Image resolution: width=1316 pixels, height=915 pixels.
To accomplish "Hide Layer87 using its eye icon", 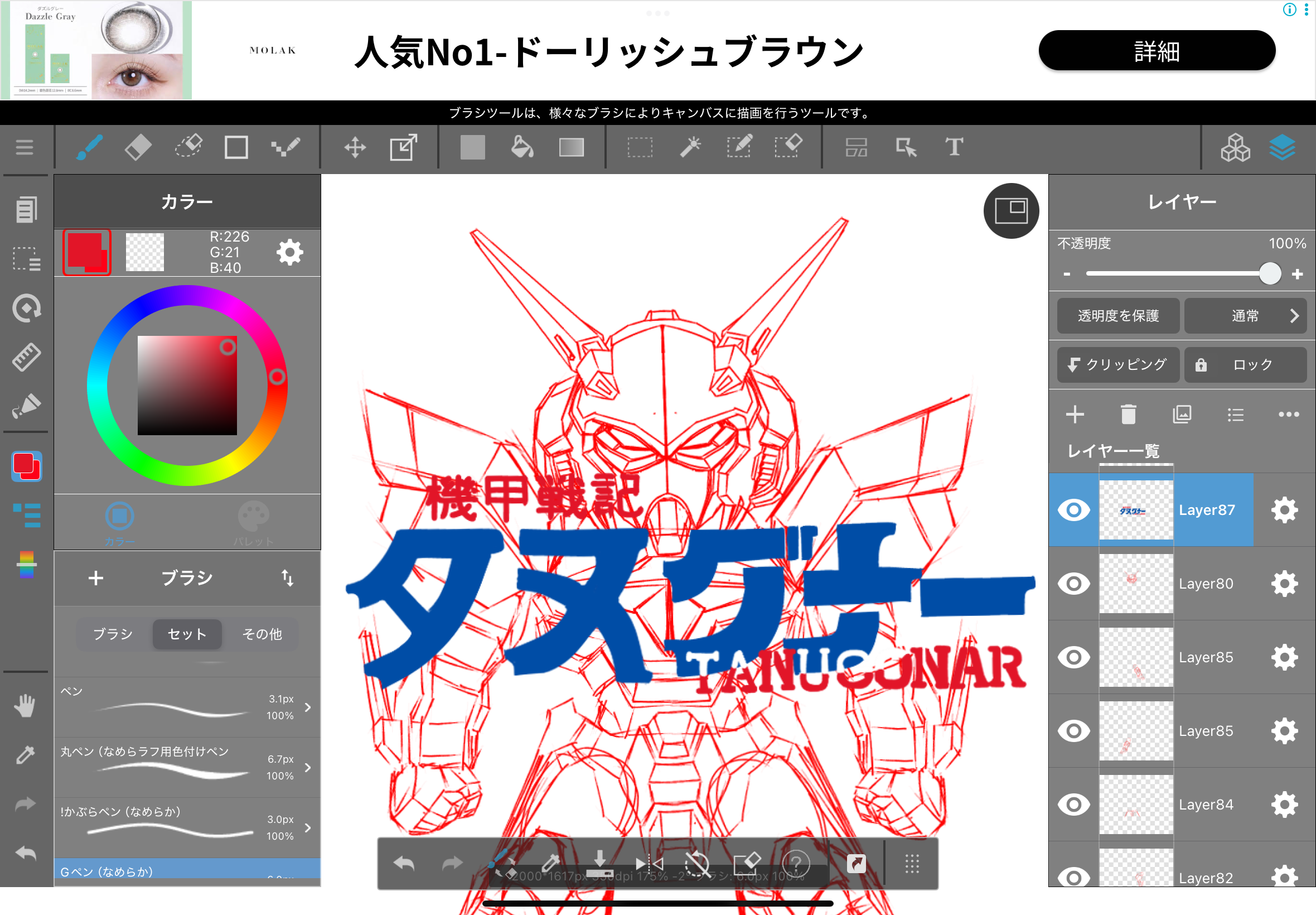I will tap(1073, 510).
